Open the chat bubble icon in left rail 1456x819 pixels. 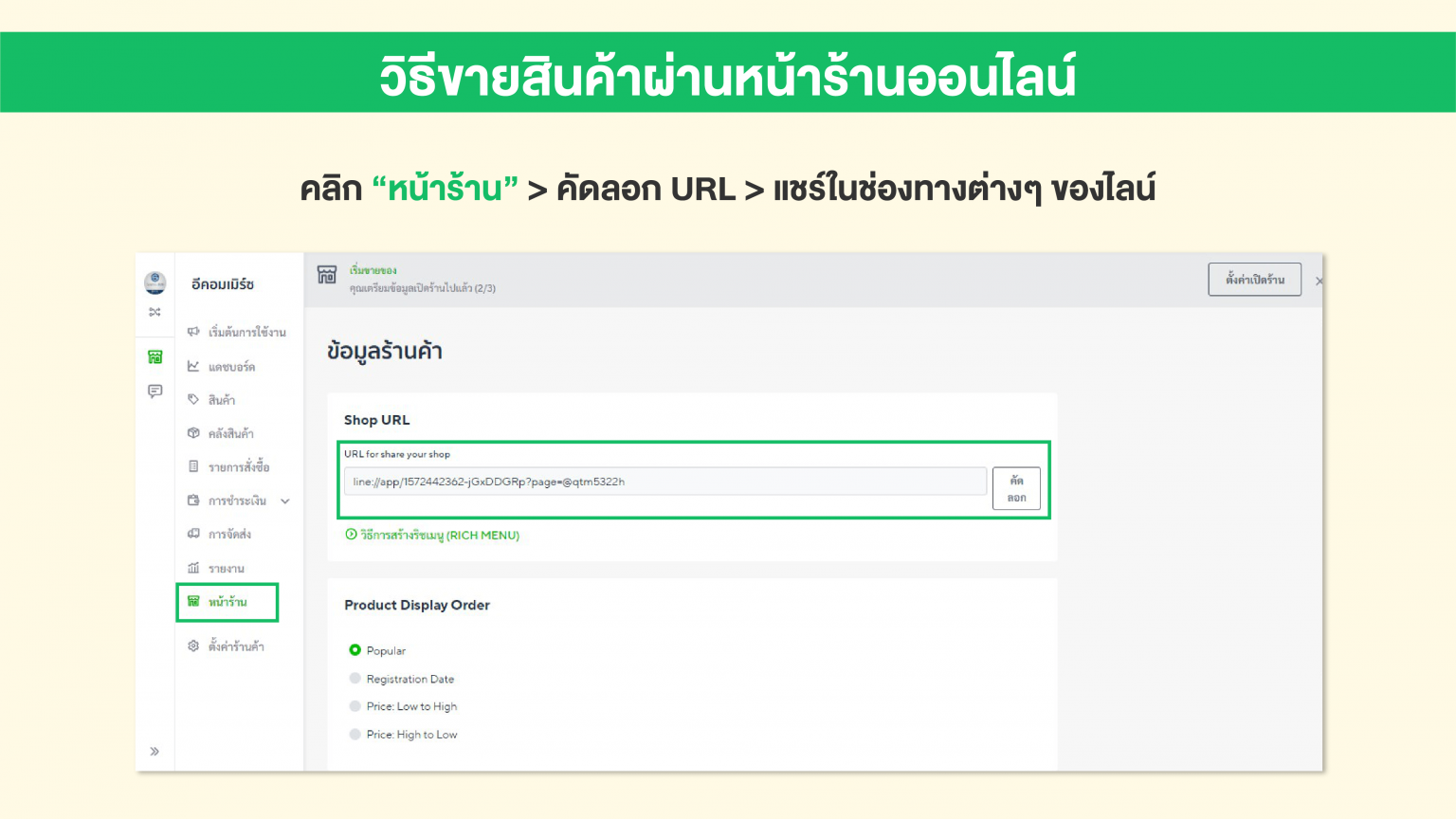[155, 391]
